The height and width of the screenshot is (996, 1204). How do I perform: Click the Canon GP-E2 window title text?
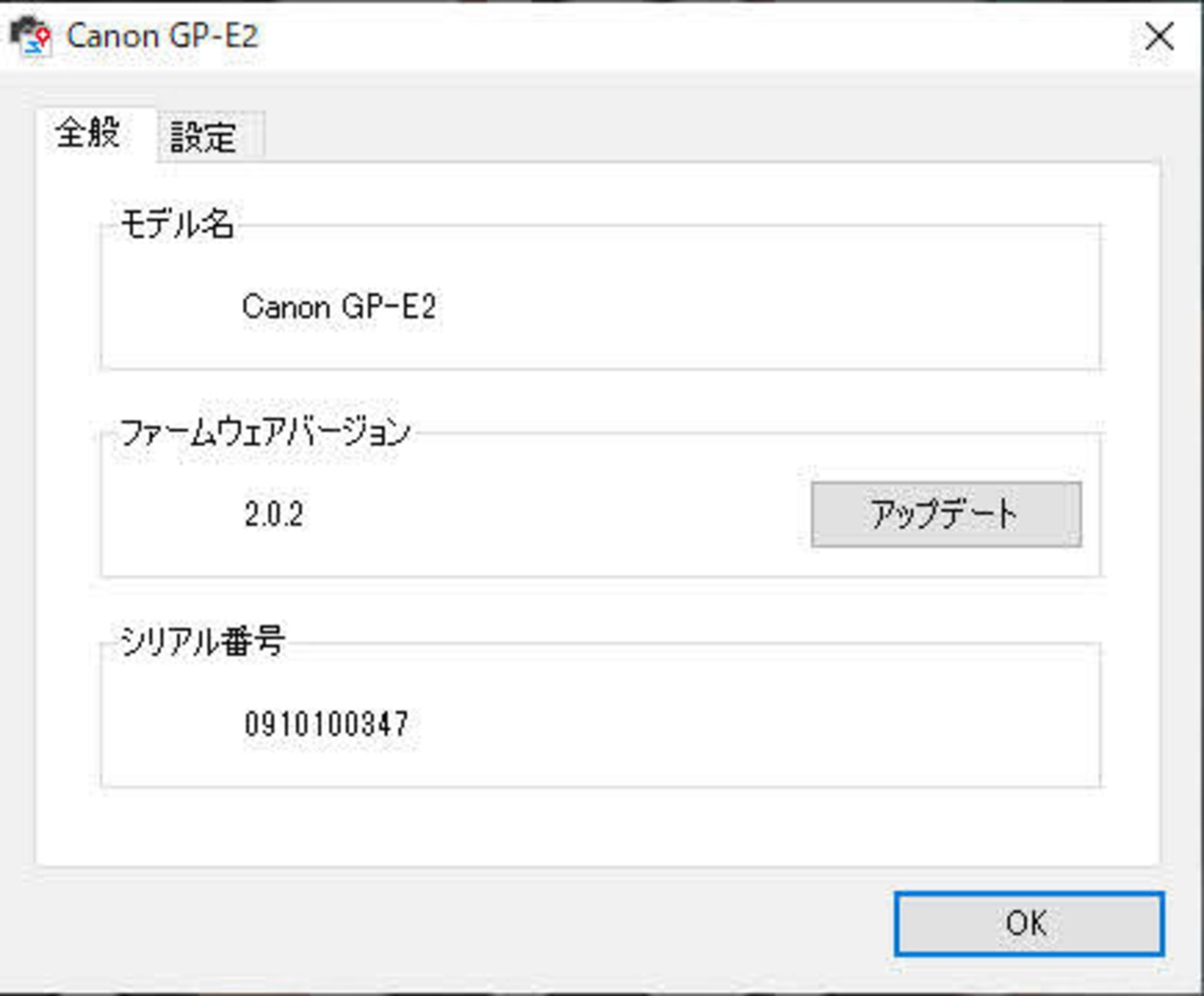pyautogui.click(x=162, y=36)
